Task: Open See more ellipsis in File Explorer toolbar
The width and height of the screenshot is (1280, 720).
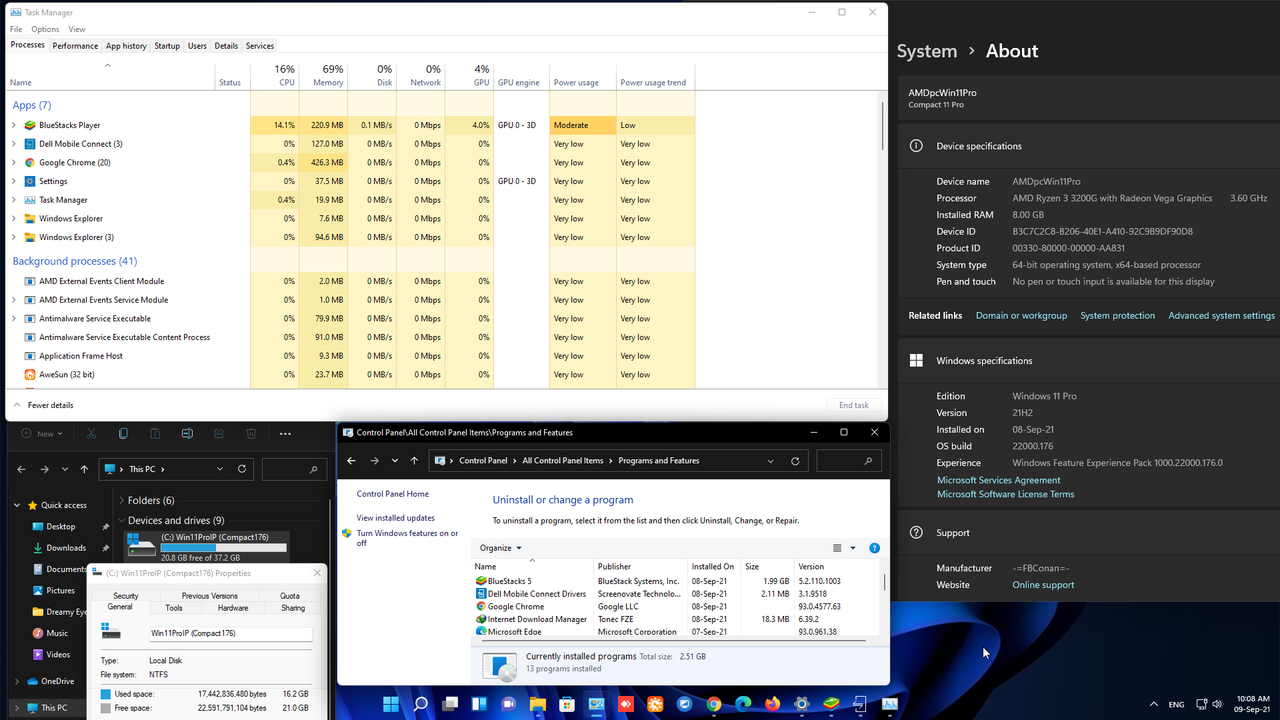Action: [285, 434]
